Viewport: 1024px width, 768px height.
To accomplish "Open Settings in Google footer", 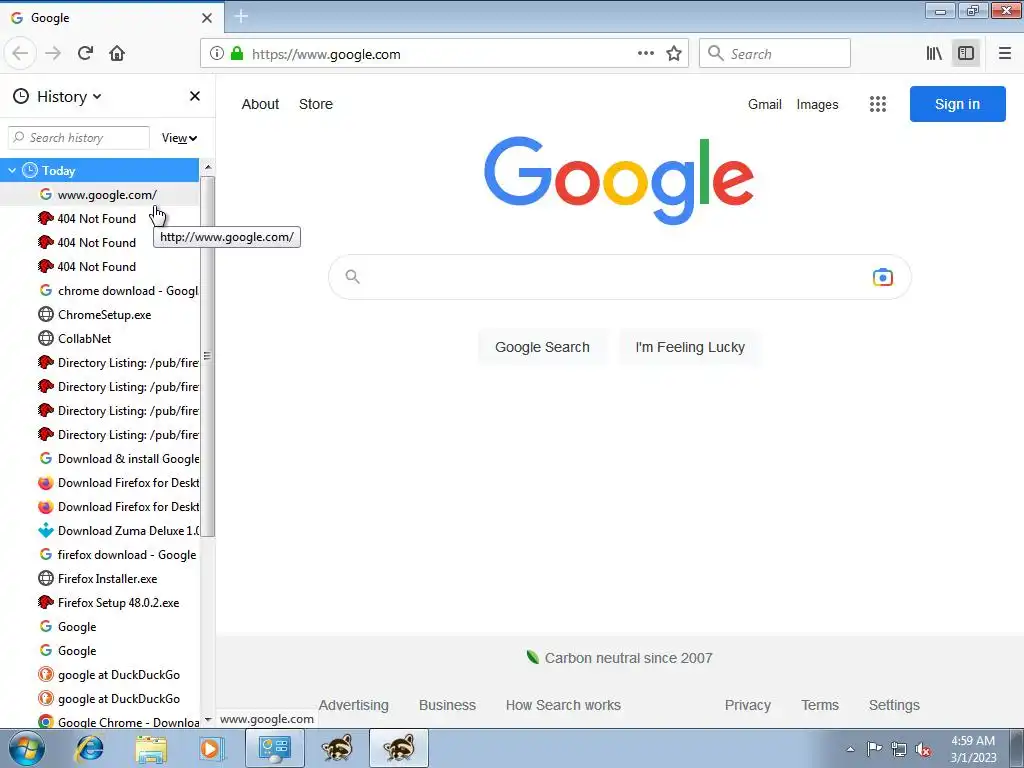I will point(894,705).
